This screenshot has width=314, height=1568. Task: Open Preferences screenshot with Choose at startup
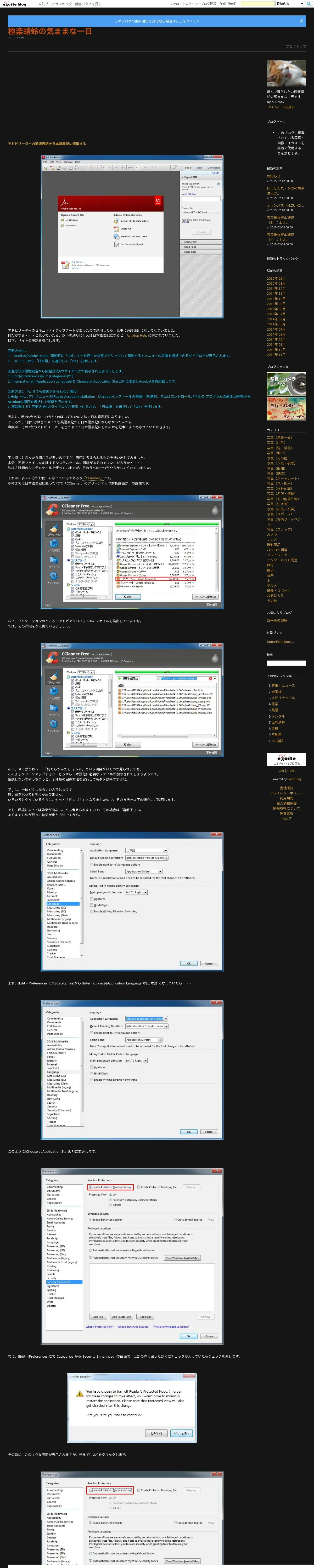132,1071
